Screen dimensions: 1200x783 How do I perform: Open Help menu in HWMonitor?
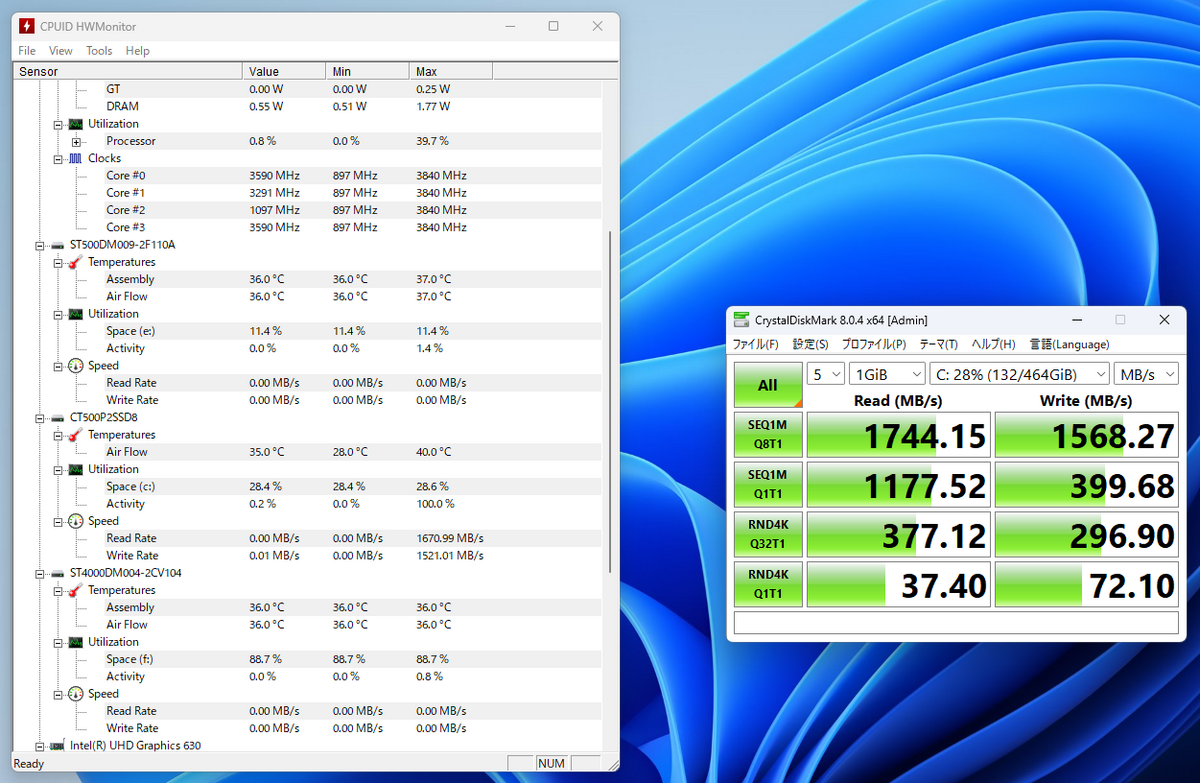tap(138, 51)
